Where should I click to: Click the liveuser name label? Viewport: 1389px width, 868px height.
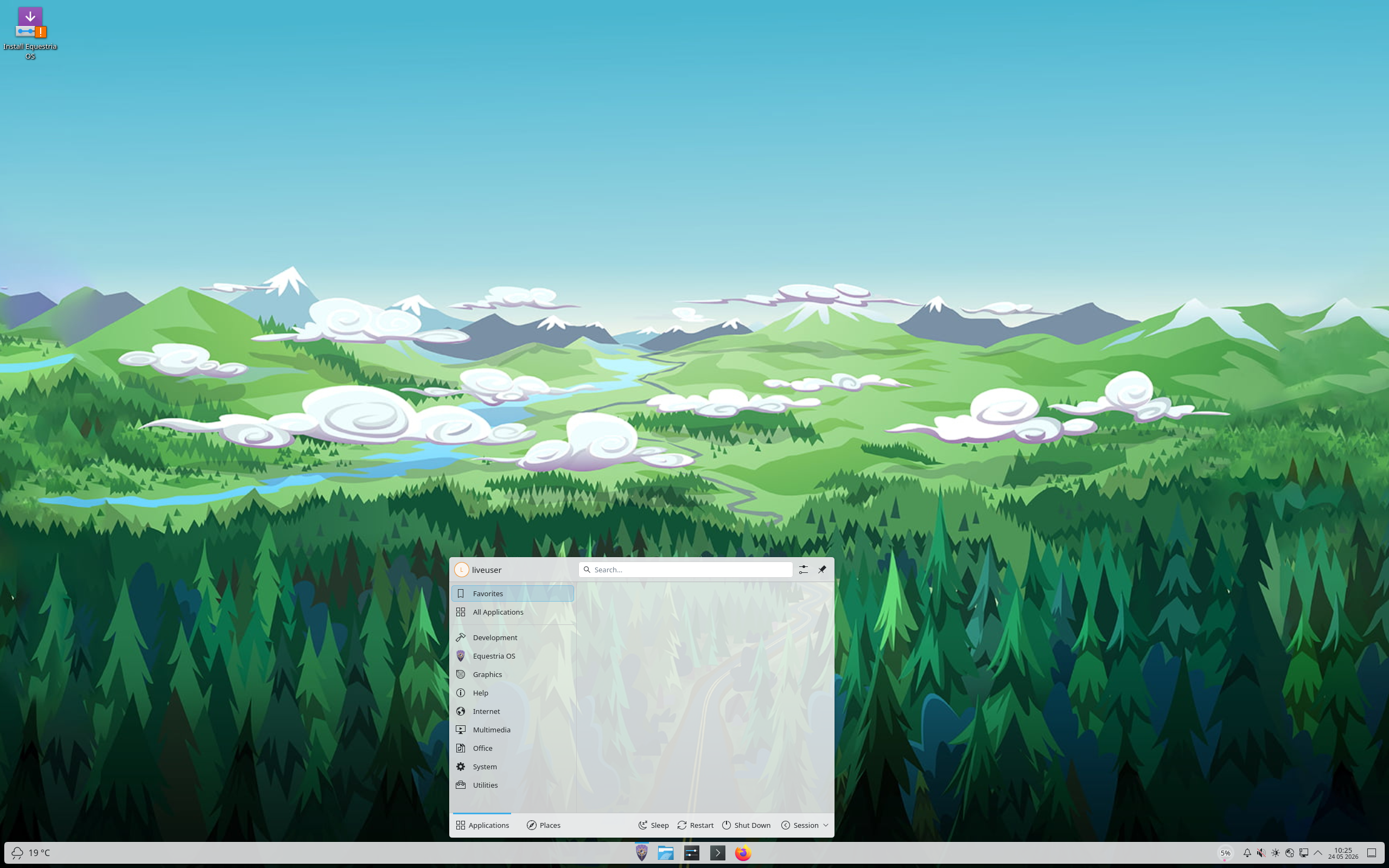(487, 570)
